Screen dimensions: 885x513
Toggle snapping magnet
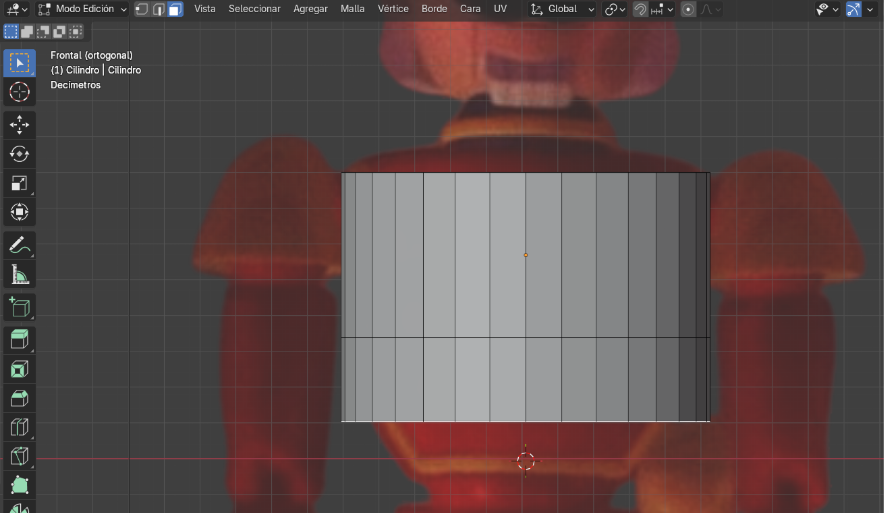pos(640,9)
